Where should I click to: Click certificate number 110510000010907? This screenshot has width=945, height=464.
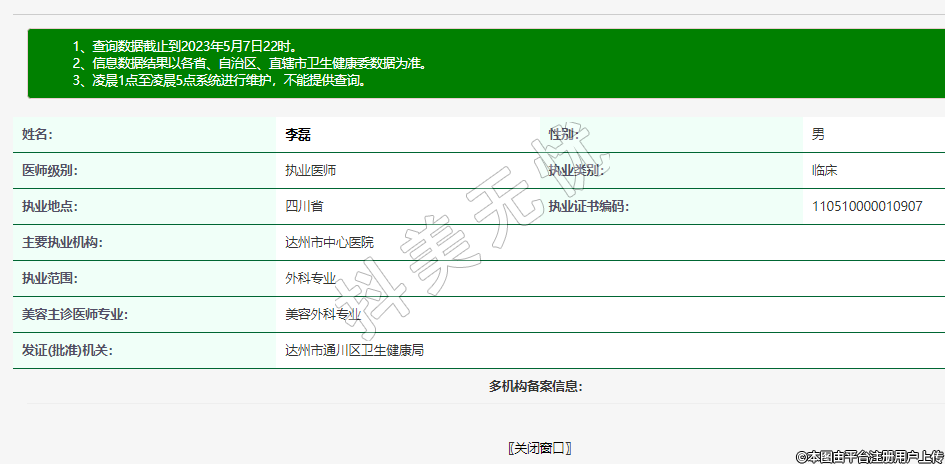click(x=866, y=207)
